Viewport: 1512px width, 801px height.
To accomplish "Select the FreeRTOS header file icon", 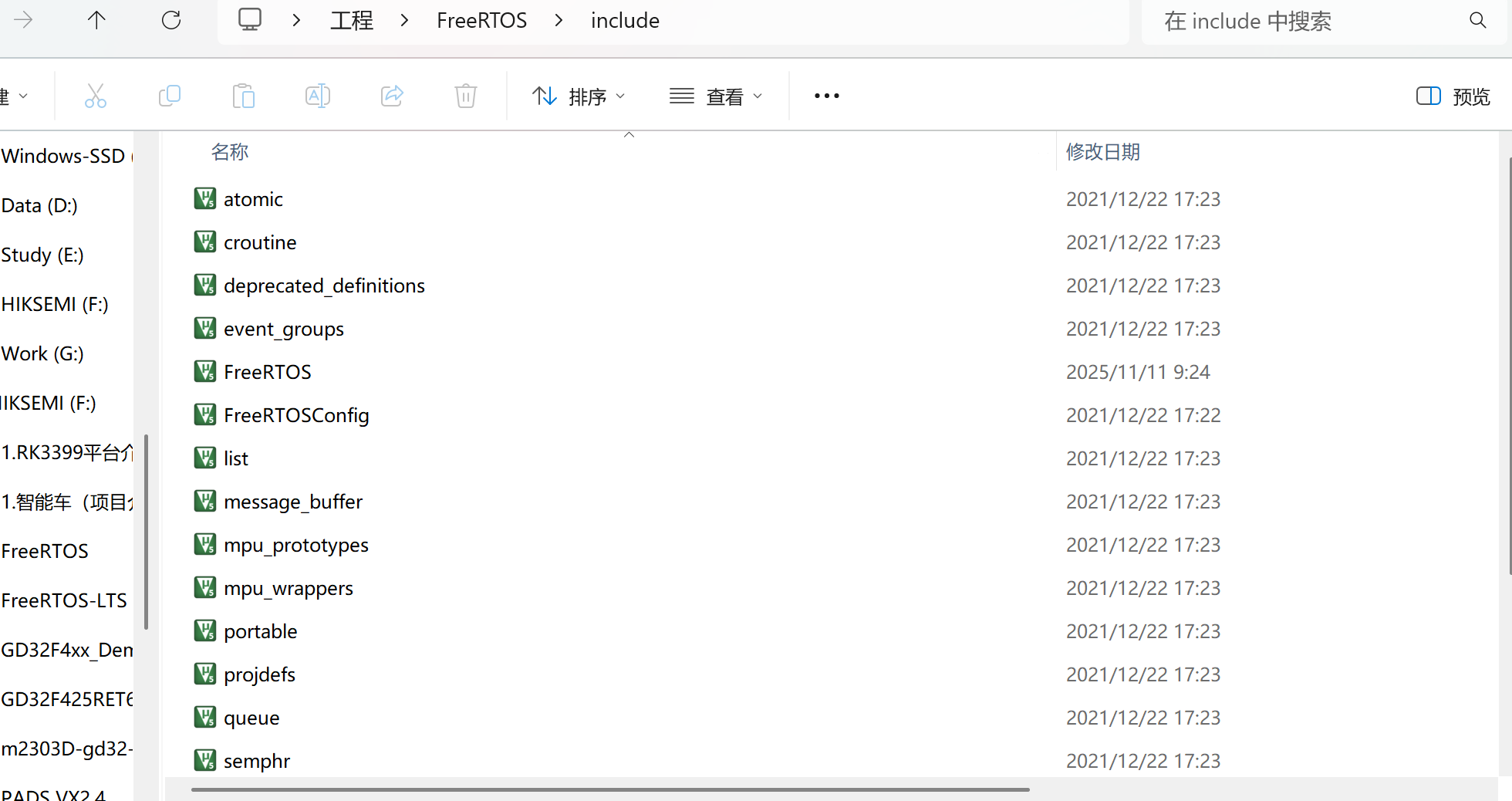I will (x=204, y=372).
